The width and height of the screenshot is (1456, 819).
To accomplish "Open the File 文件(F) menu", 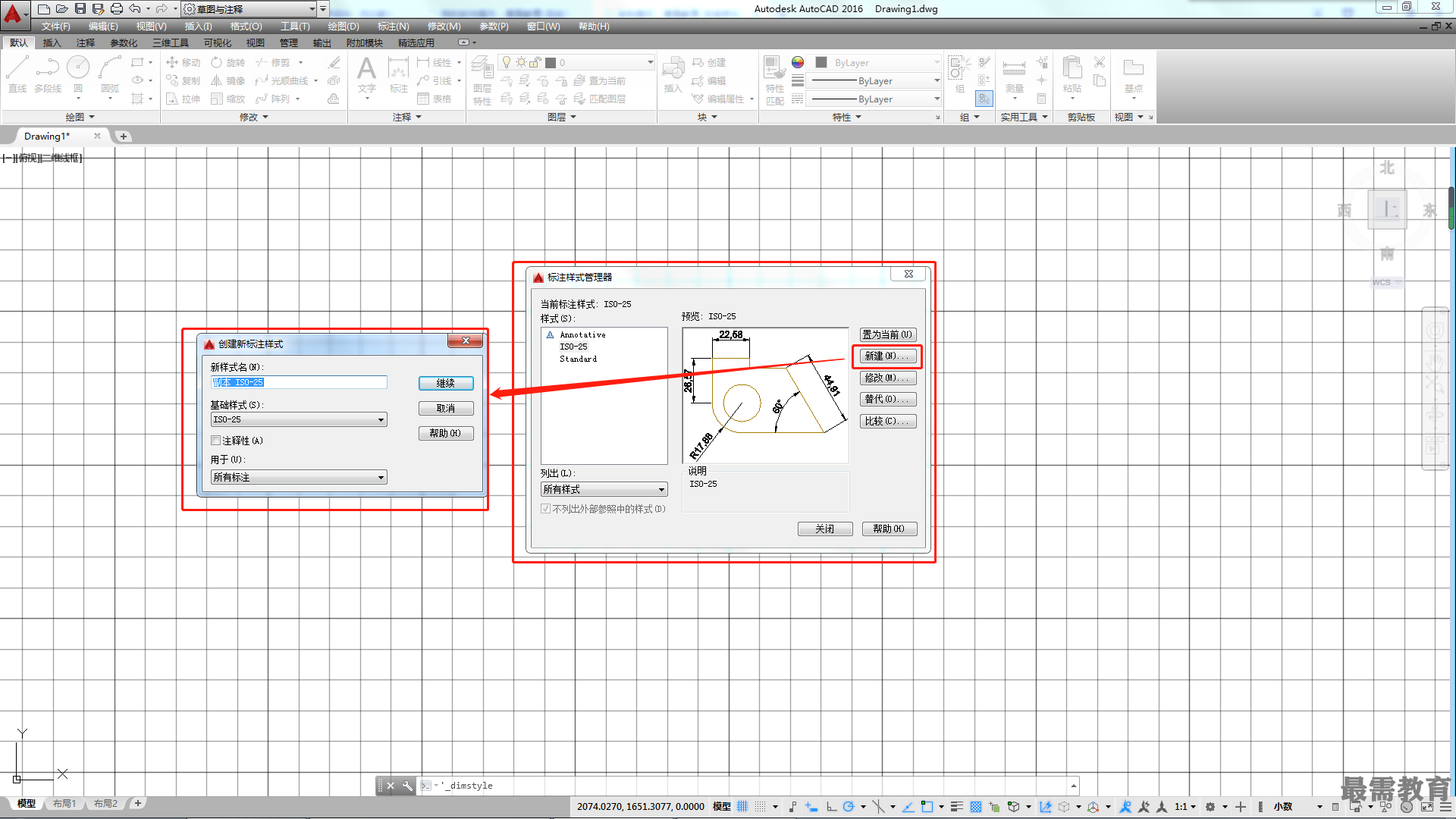I will 55,27.
